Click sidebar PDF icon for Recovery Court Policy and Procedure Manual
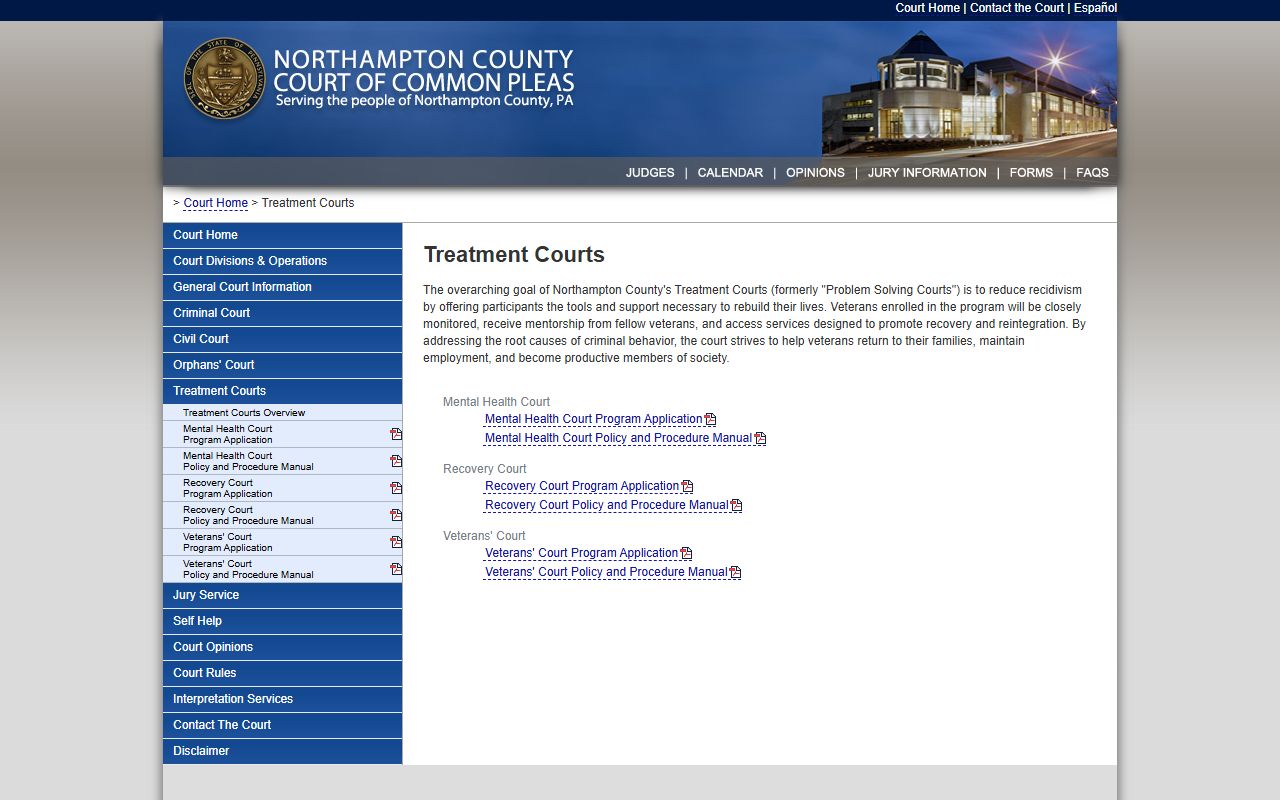 (x=396, y=515)
